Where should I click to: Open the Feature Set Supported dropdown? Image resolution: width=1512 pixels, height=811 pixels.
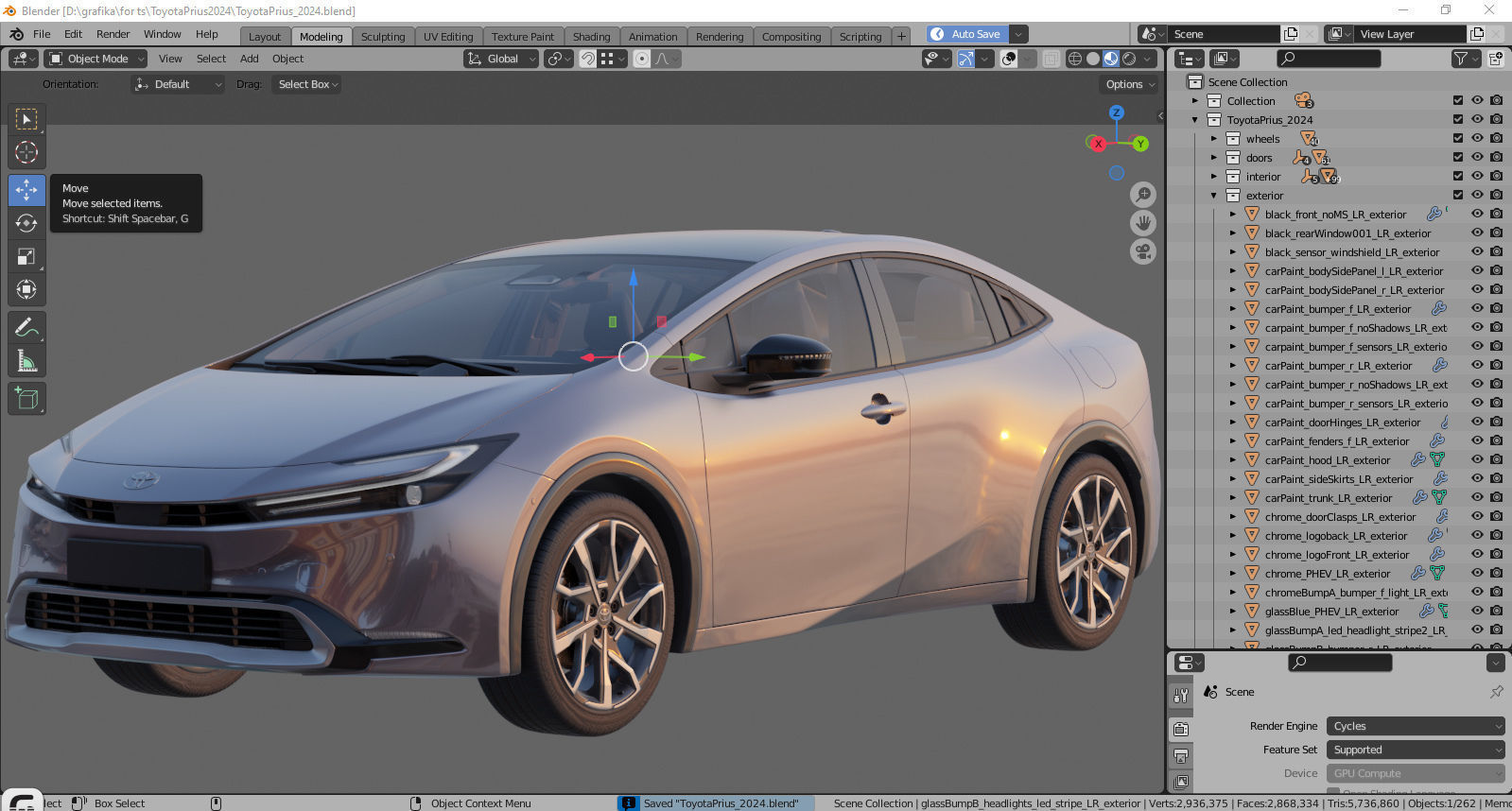click(1415, 750)
